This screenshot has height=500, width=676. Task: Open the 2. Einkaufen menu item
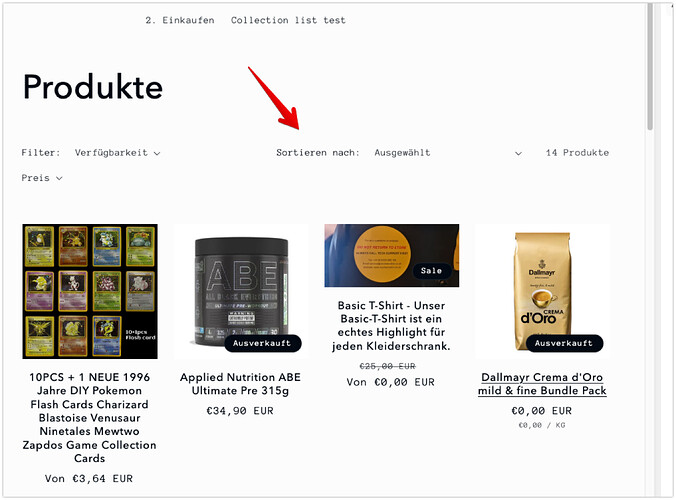[180, 20]
